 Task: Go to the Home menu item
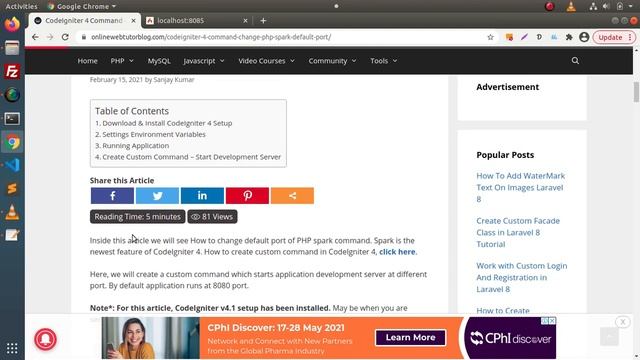pos(87,61)
